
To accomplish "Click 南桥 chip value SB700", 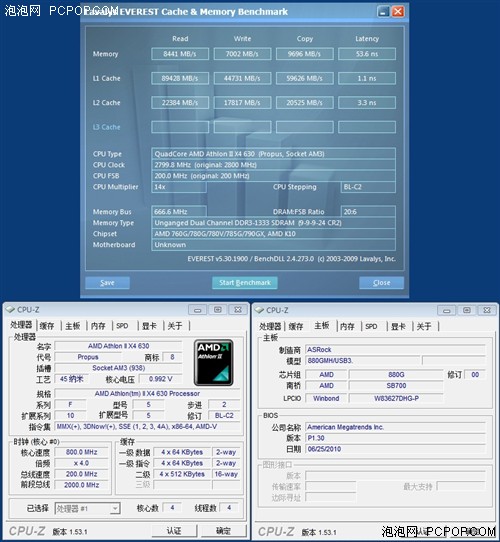I will click(x=396, y=386).
